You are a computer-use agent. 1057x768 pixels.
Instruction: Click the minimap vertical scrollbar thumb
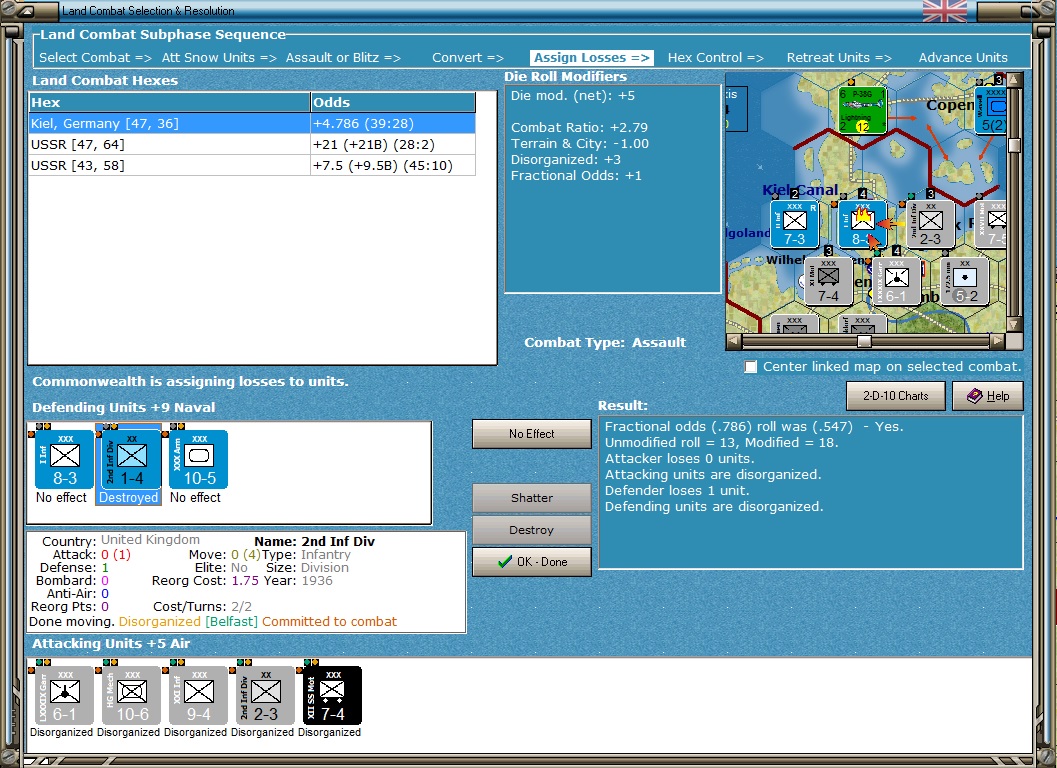1014,145
